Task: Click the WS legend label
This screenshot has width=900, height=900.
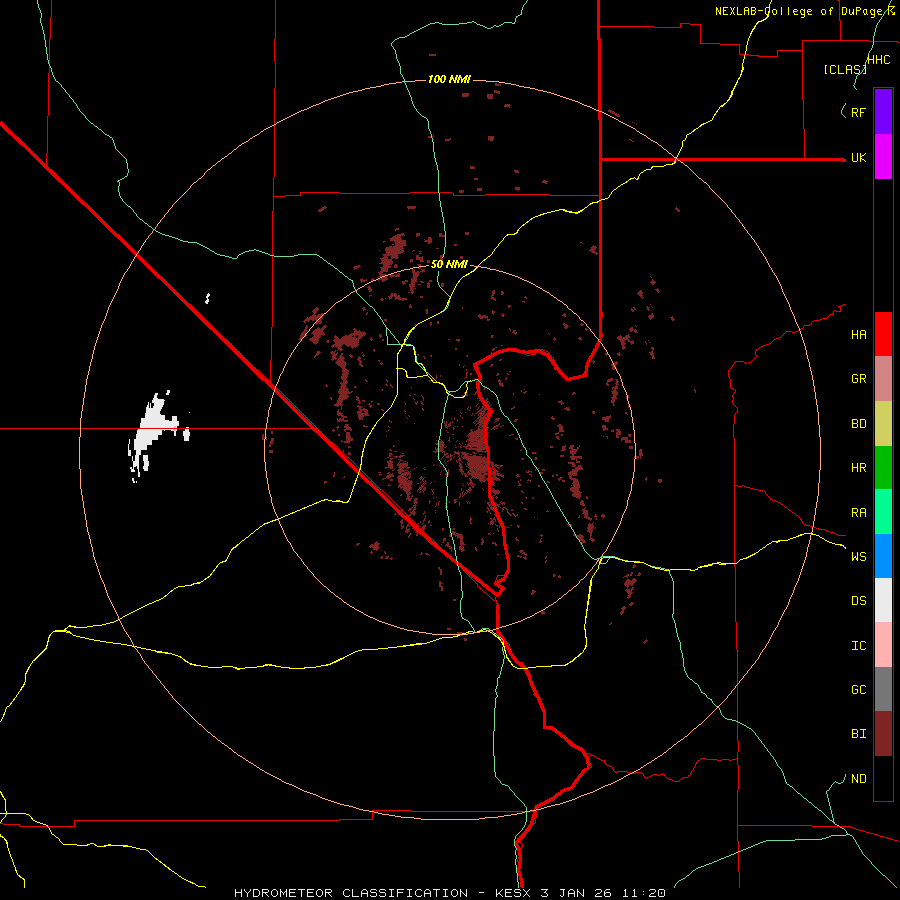Action: pos(859,556)
